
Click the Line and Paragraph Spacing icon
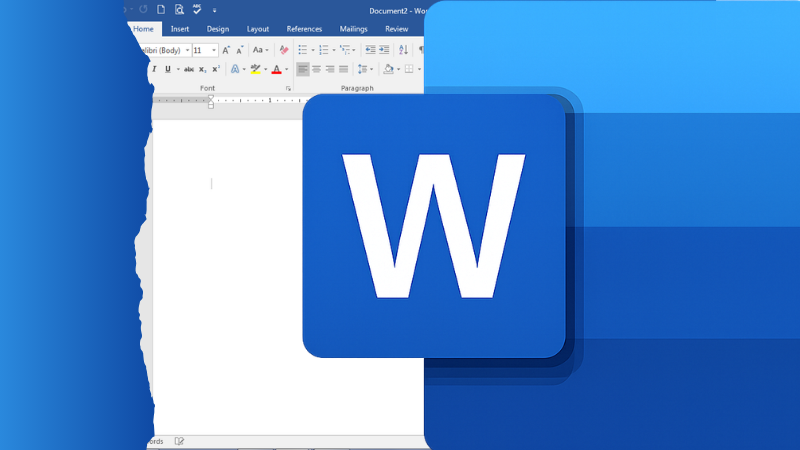click(x=362, y=69)
